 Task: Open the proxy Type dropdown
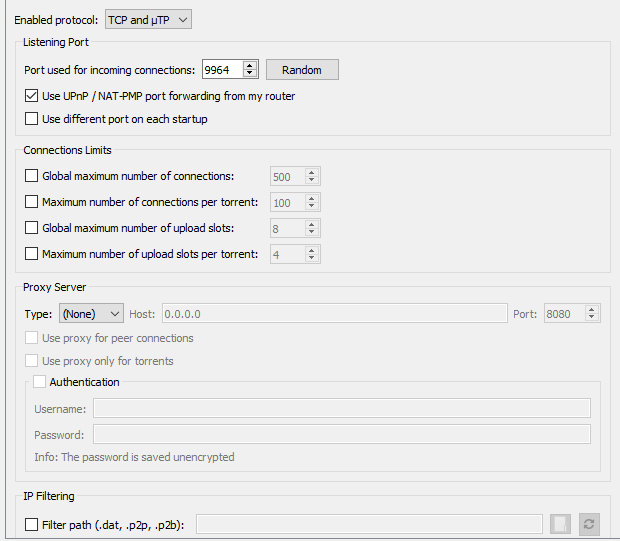point(91,313)
